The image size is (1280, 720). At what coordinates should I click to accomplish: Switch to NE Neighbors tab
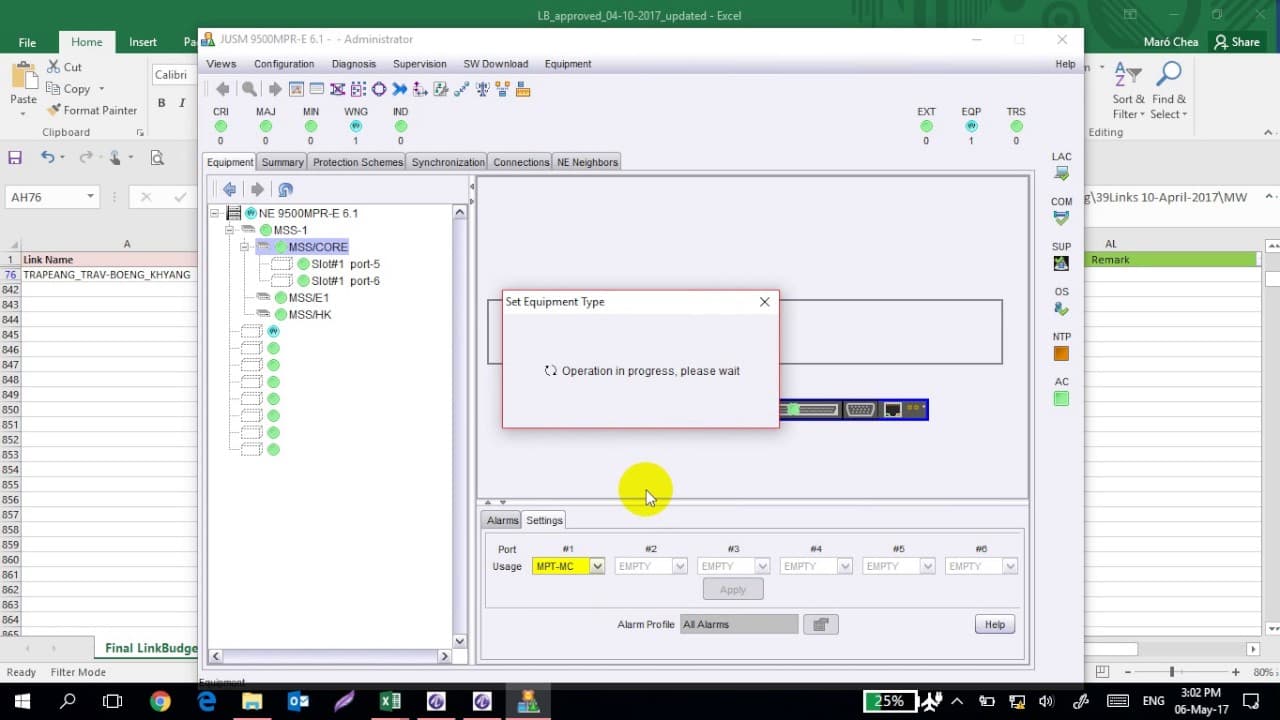[x=587, y=162]
